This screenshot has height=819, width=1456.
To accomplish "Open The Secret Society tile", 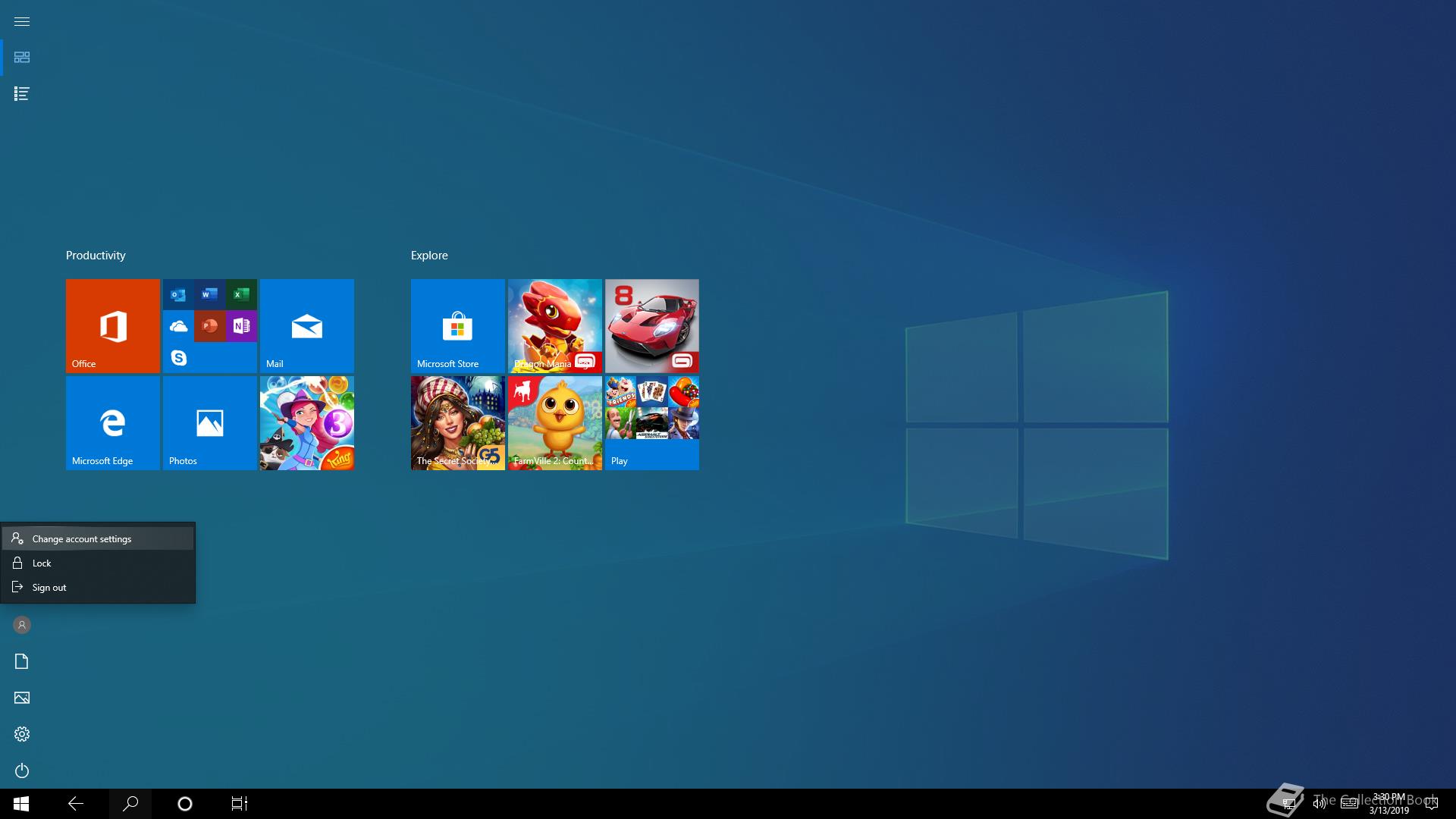I will point(458,423).
